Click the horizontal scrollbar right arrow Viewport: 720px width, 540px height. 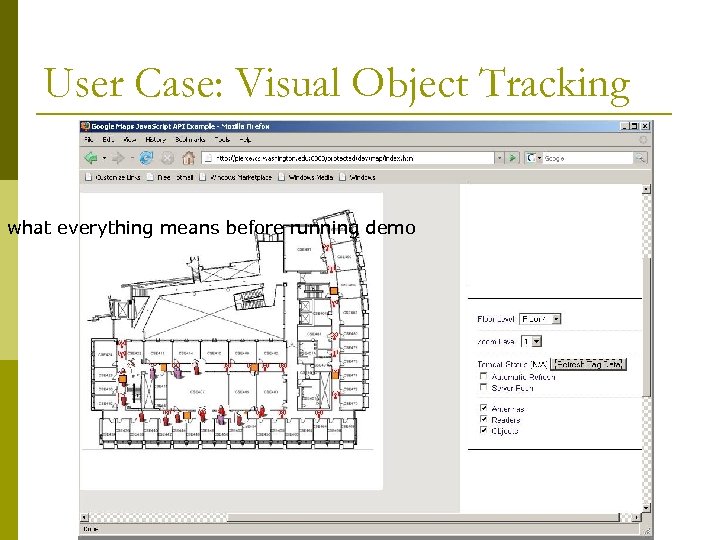tap(636, 518)
